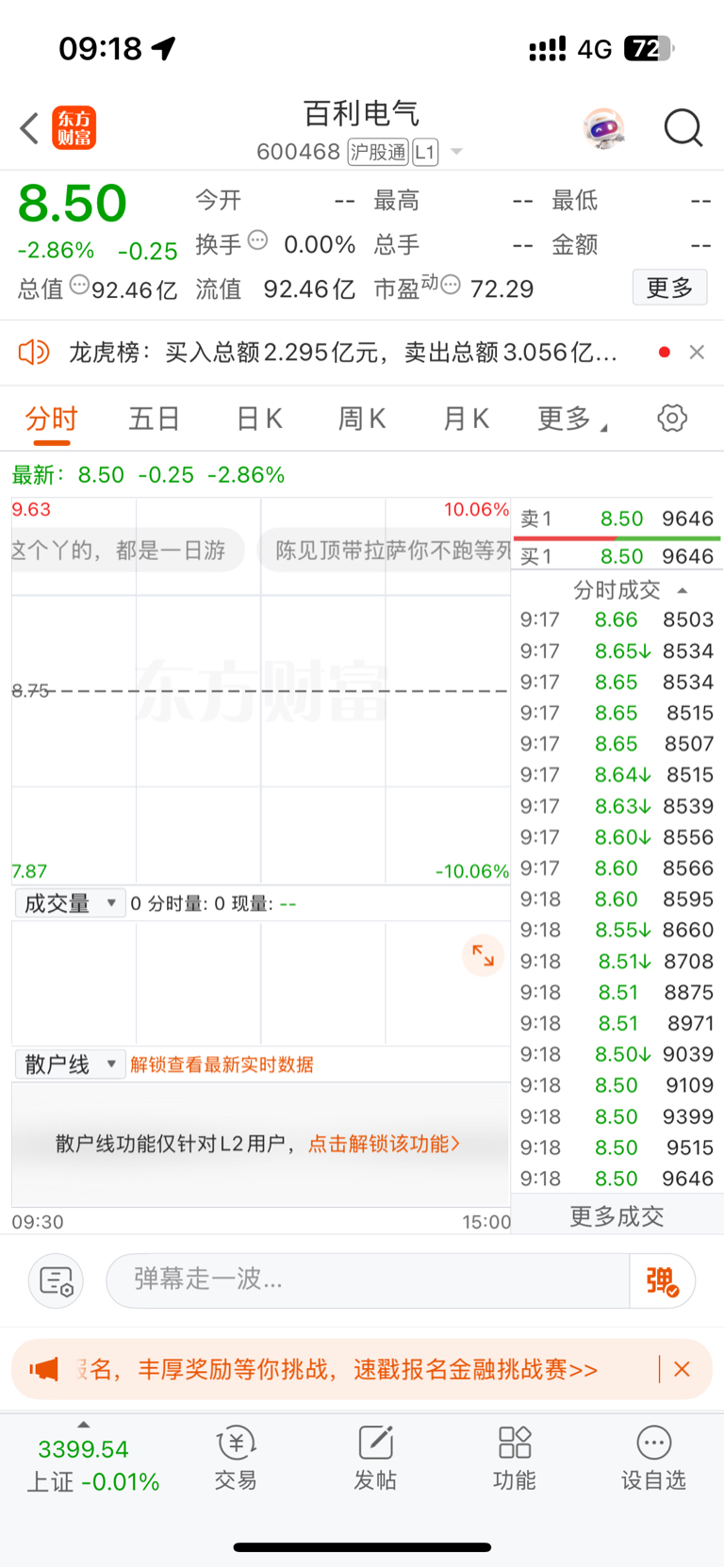This screenshot has height=1568, width=724.
Task: Tap 买1 8.50 order row
Action: pyautogui.click(x=617, y=556)
